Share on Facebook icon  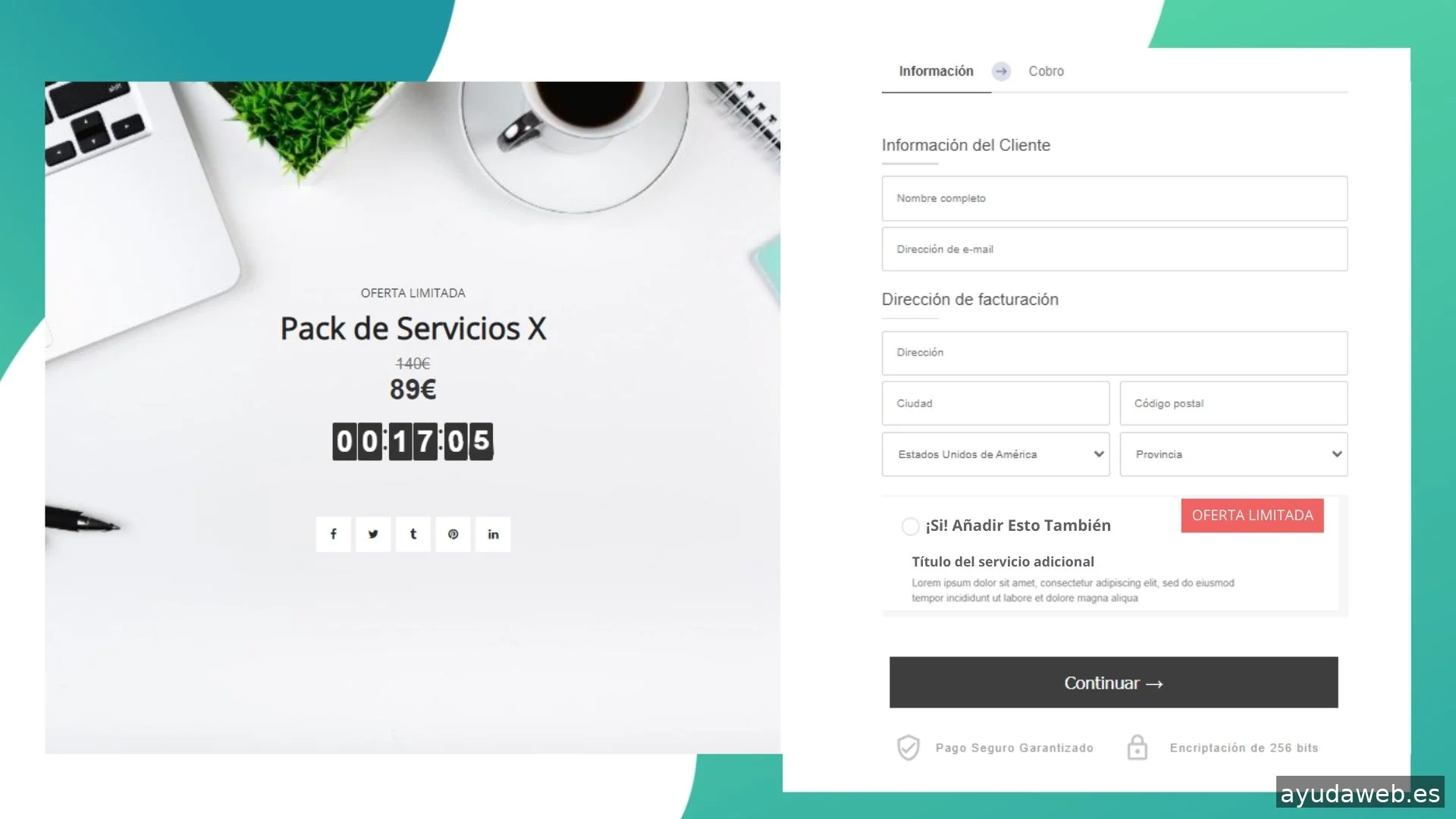[x=333, y=534]
